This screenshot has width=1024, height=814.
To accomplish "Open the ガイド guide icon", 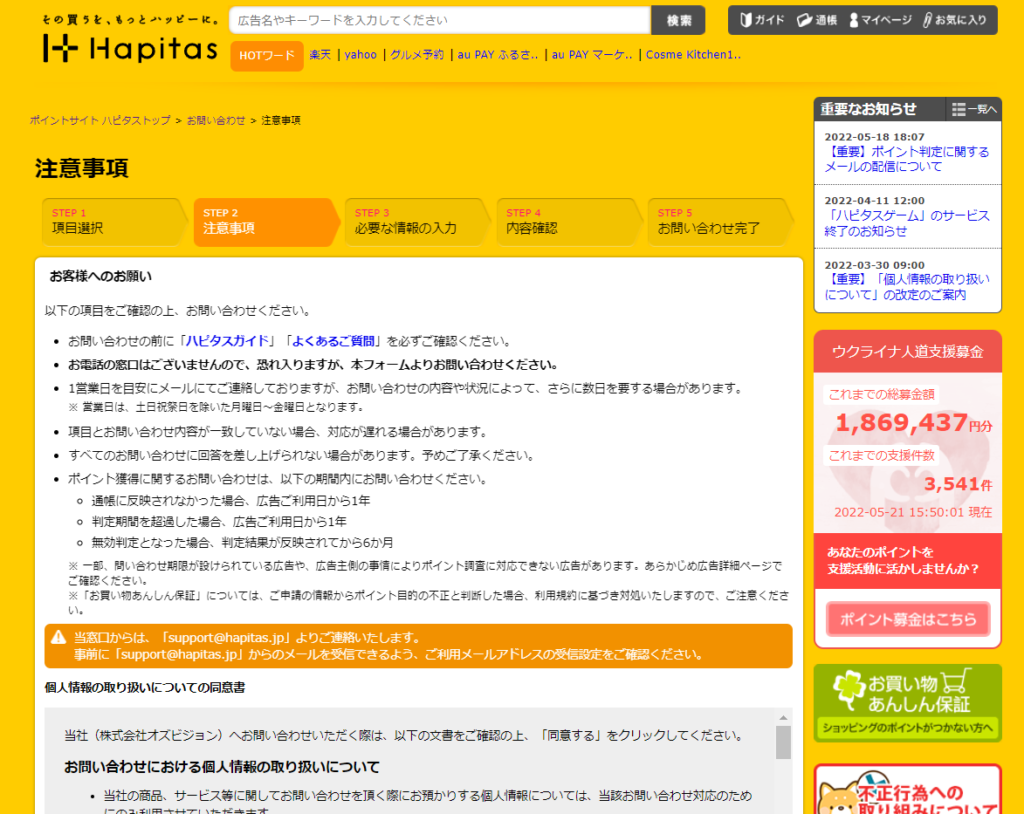I will (x=761, y=20).
